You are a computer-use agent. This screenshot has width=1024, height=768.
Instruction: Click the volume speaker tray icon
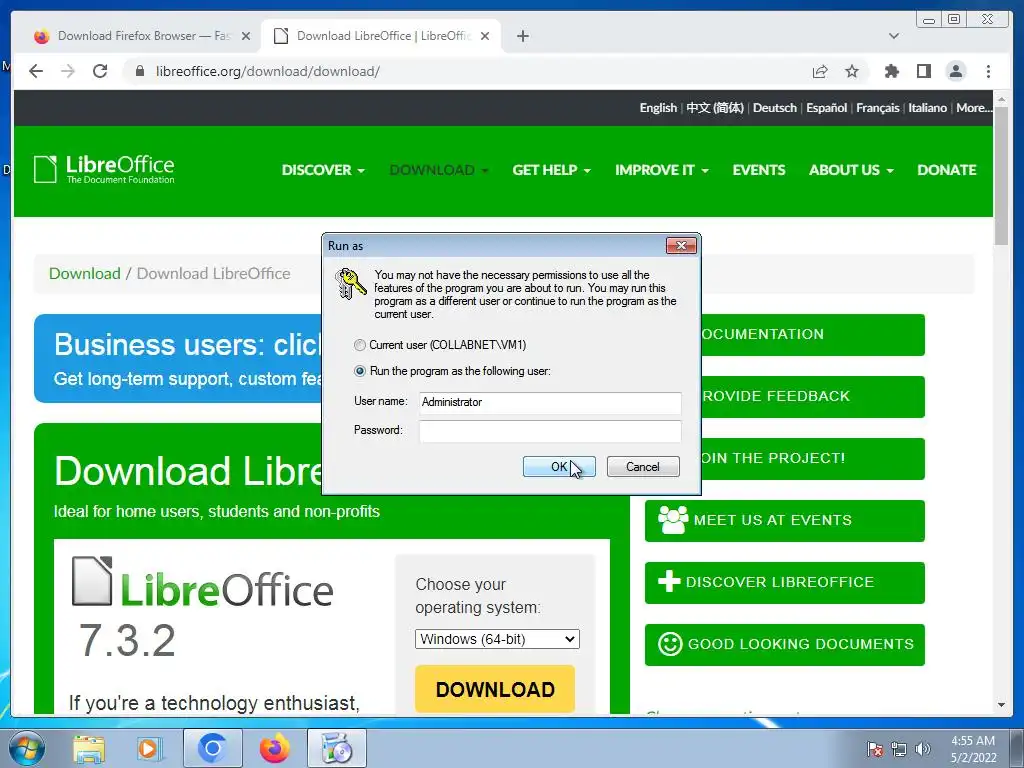point(922,749)
